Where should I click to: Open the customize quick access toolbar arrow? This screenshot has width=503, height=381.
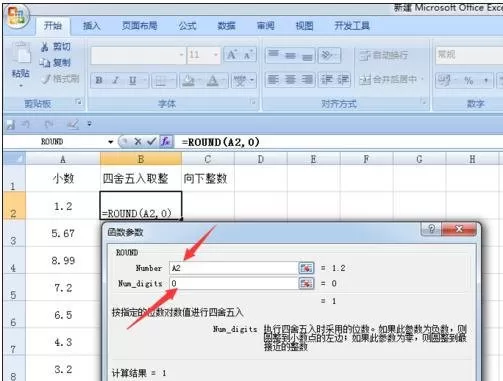point(89,124)
